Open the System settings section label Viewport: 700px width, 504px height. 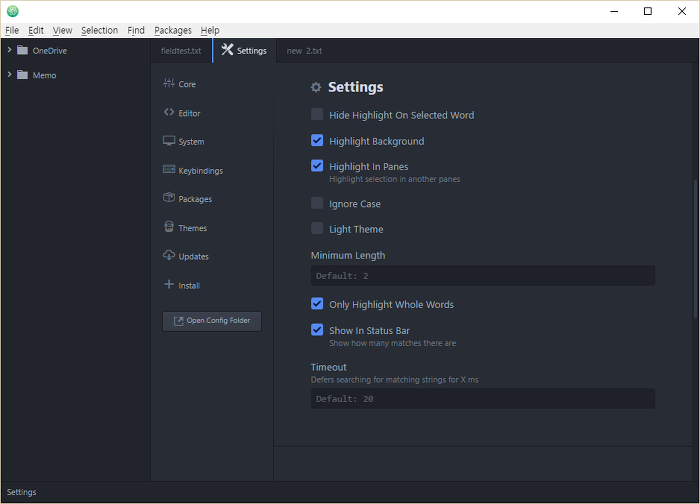click(192, 142)
